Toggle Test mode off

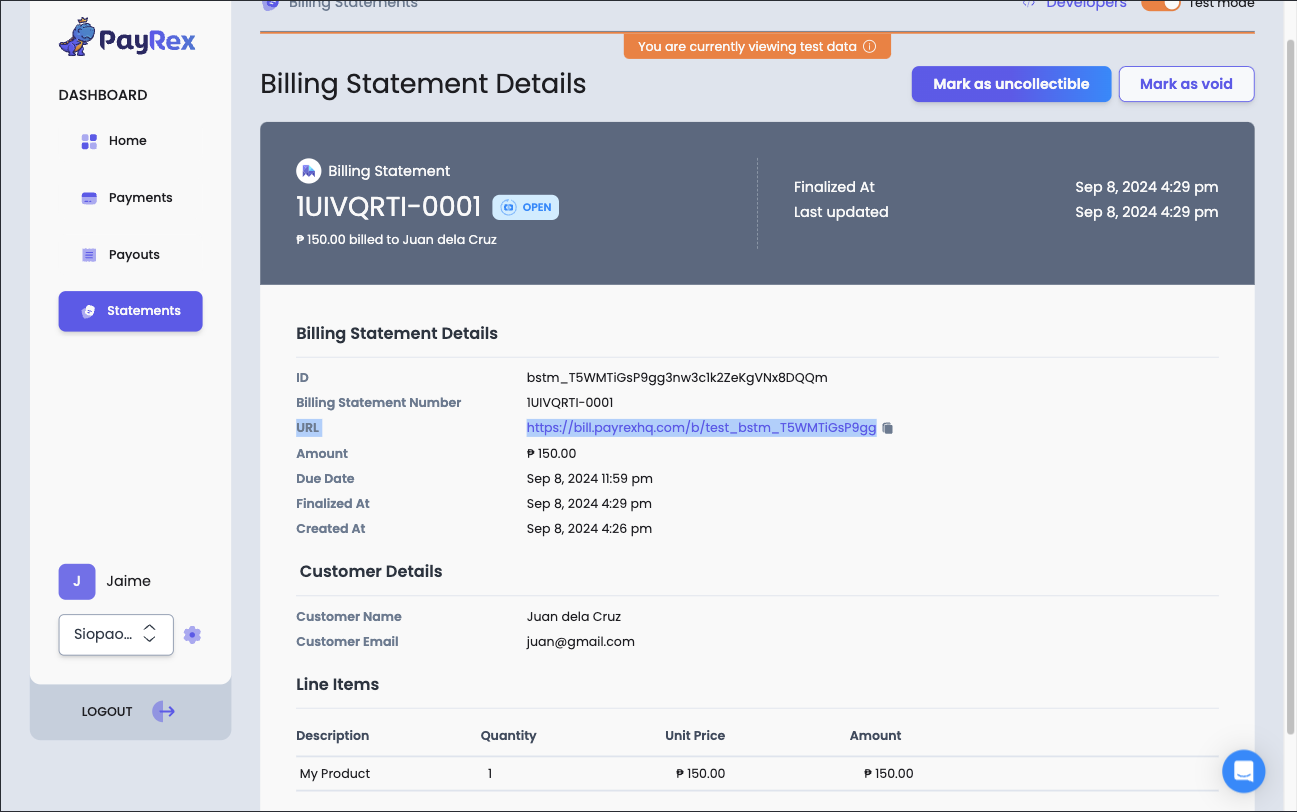pyautogui.click(x=1162, y=4)
